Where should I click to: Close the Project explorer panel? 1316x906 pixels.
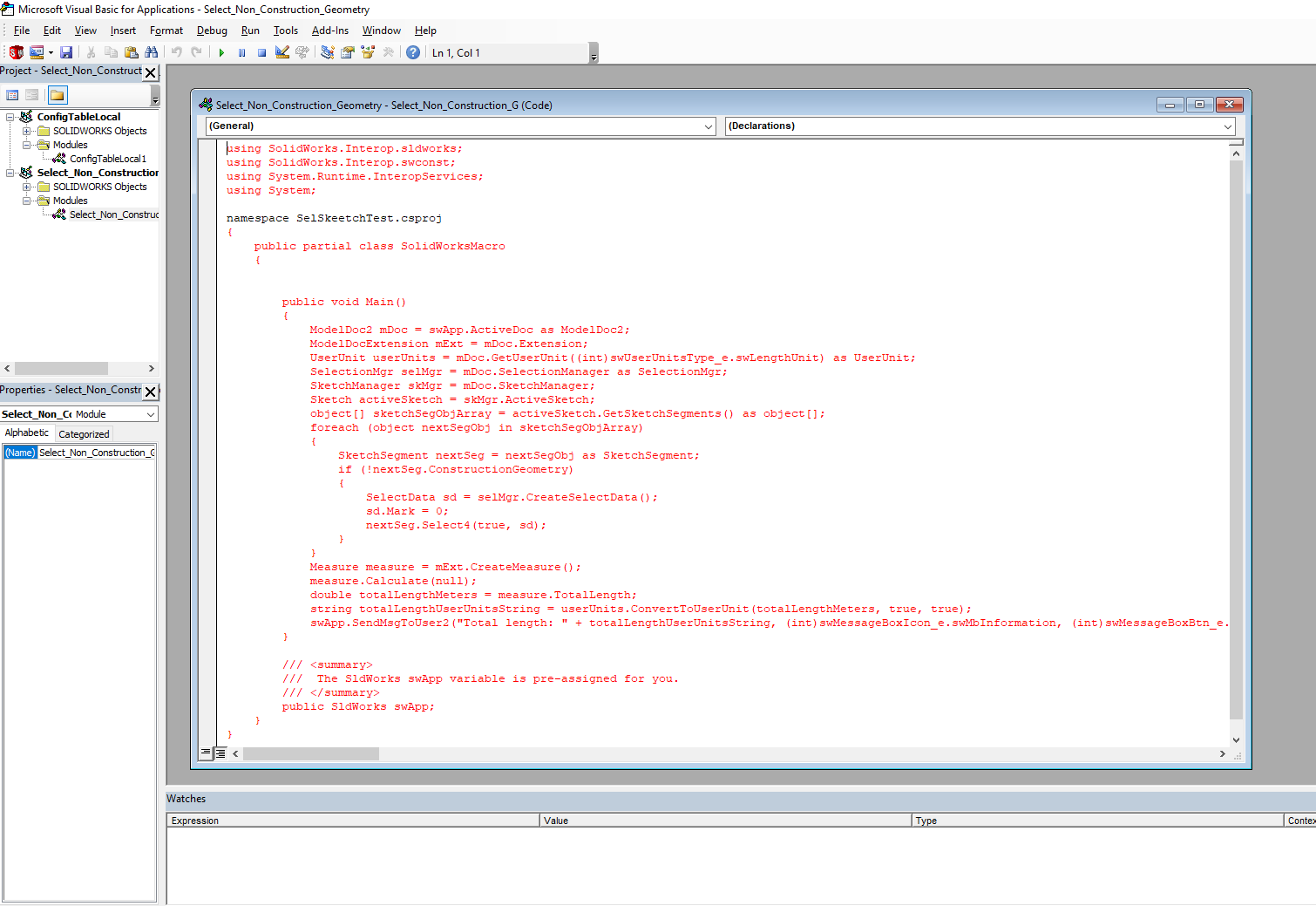(x=151, y=72)
